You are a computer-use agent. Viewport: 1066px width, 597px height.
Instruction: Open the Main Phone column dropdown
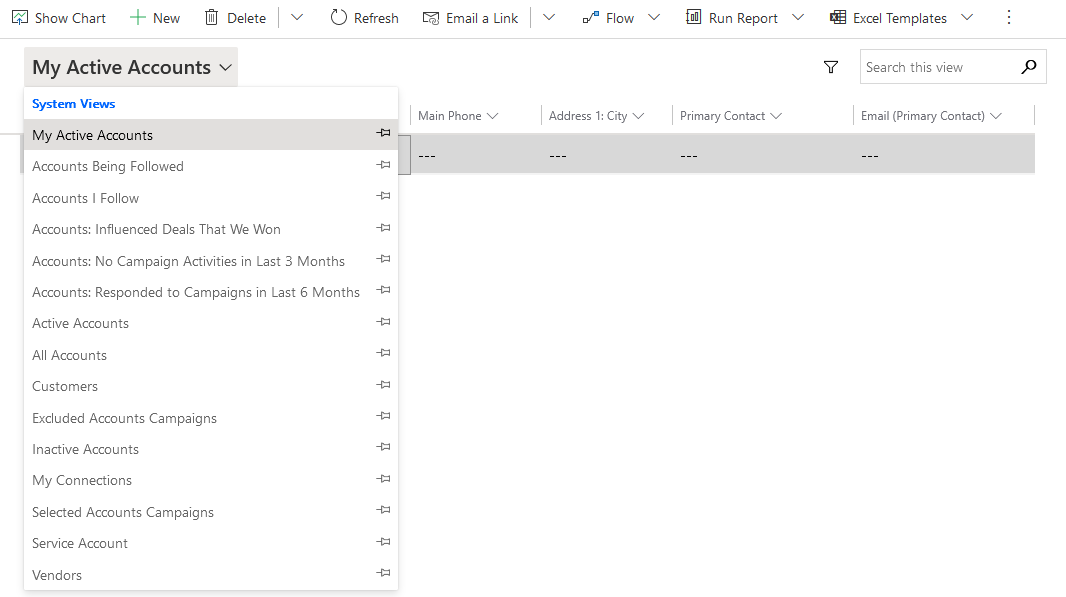494,115
